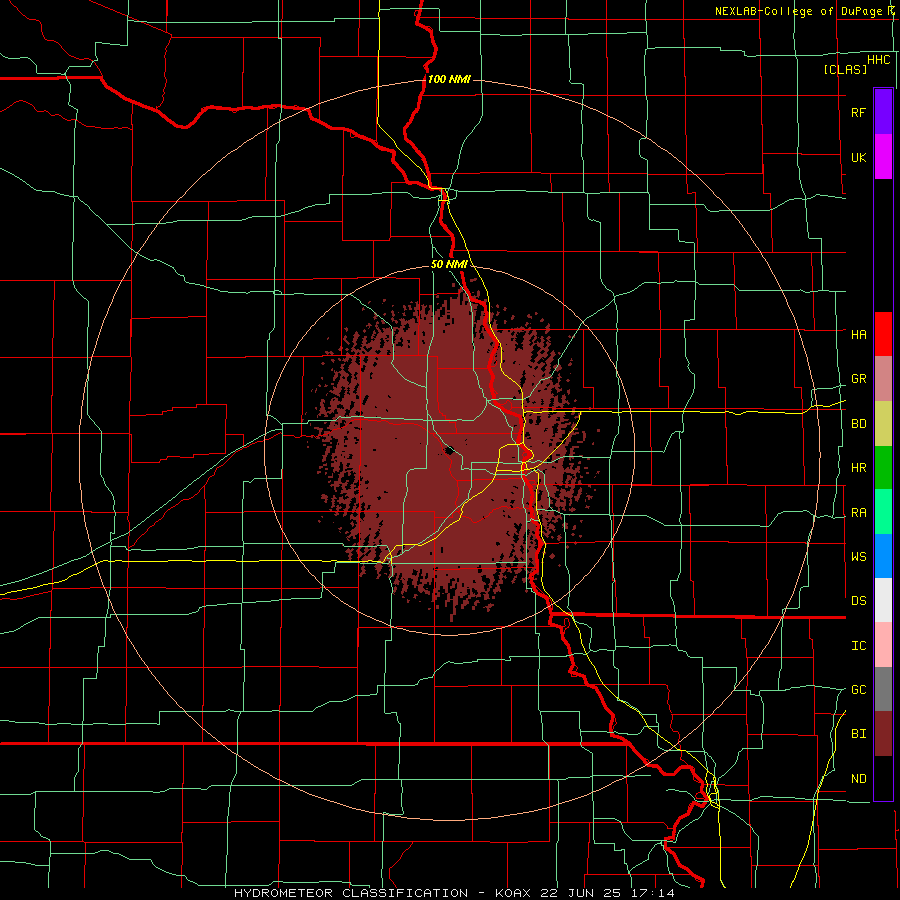Select the GR pink legend swatch
The width and height of the screenshot is (900, 900).
point(883,379)
